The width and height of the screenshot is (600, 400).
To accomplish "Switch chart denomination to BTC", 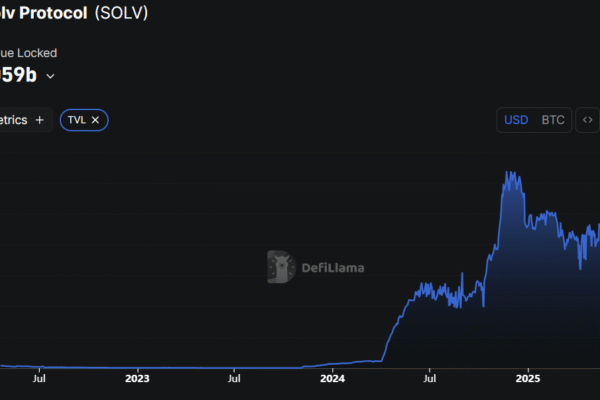I will pos(553,120).
